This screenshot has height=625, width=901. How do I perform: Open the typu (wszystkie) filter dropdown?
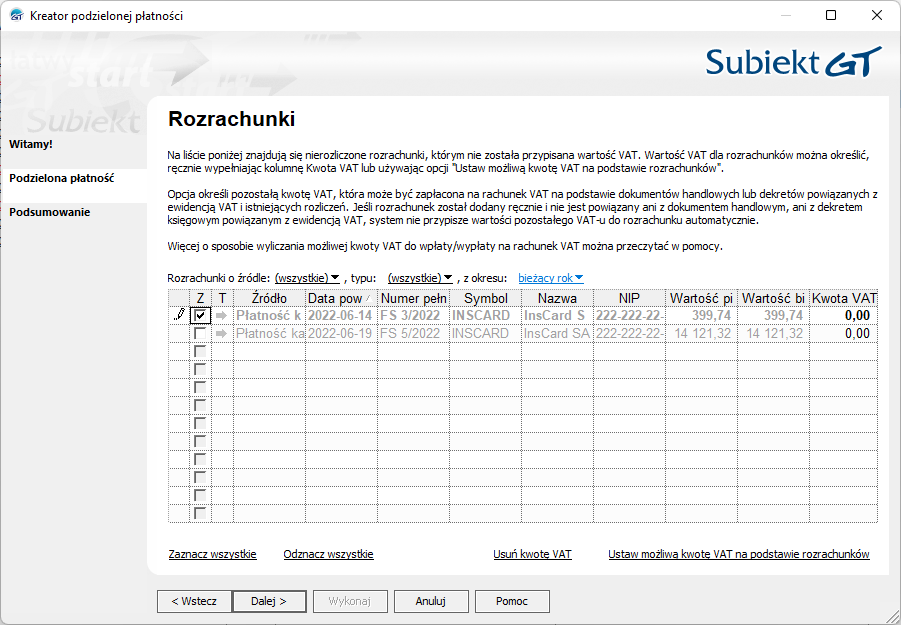tap(420, 278)
